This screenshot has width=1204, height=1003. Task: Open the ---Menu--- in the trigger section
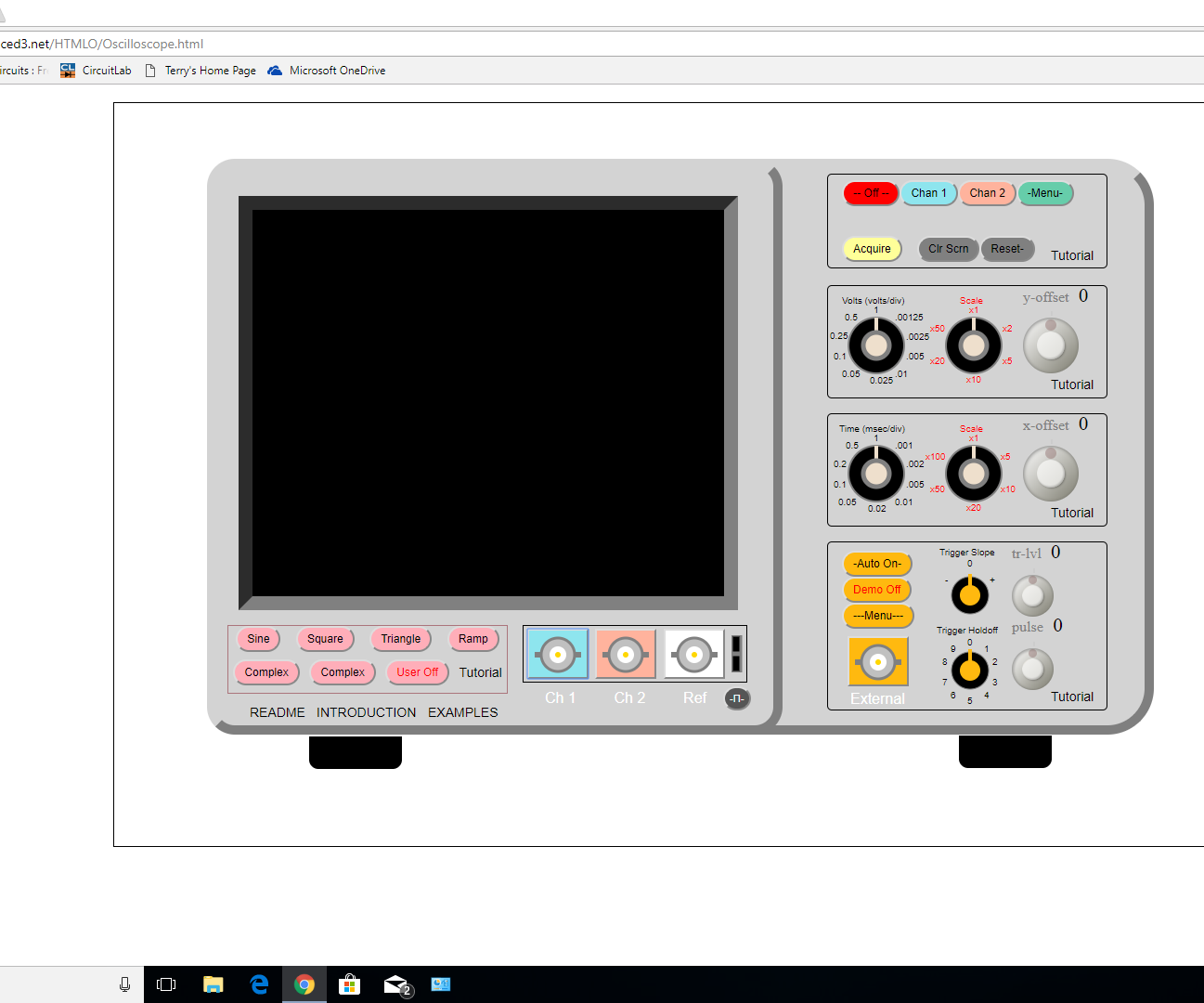[x=878, y=616]
